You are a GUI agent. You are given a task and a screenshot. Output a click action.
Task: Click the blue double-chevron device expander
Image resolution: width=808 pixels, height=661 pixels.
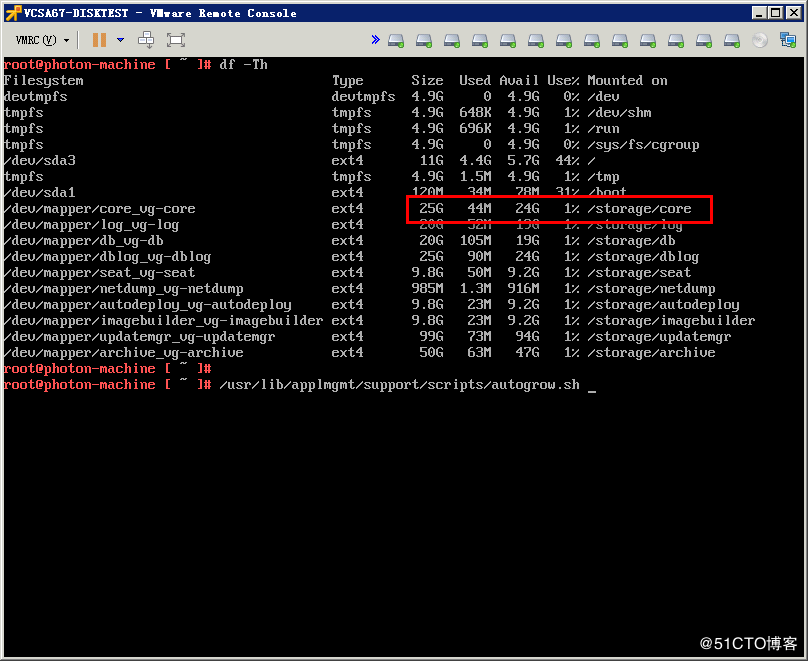pos(375,40)
